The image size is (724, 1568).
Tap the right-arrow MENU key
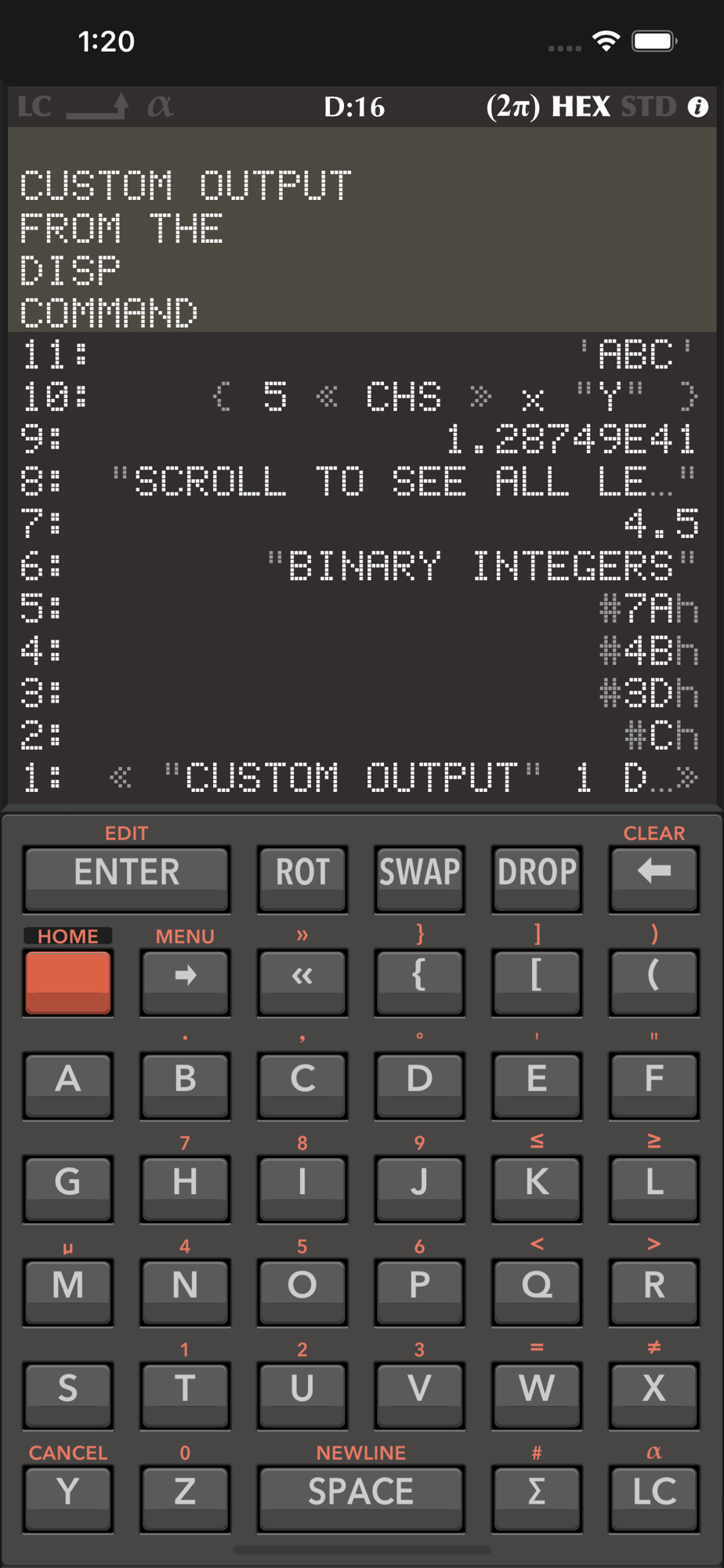pyautogui.click(x=185, y=982)
